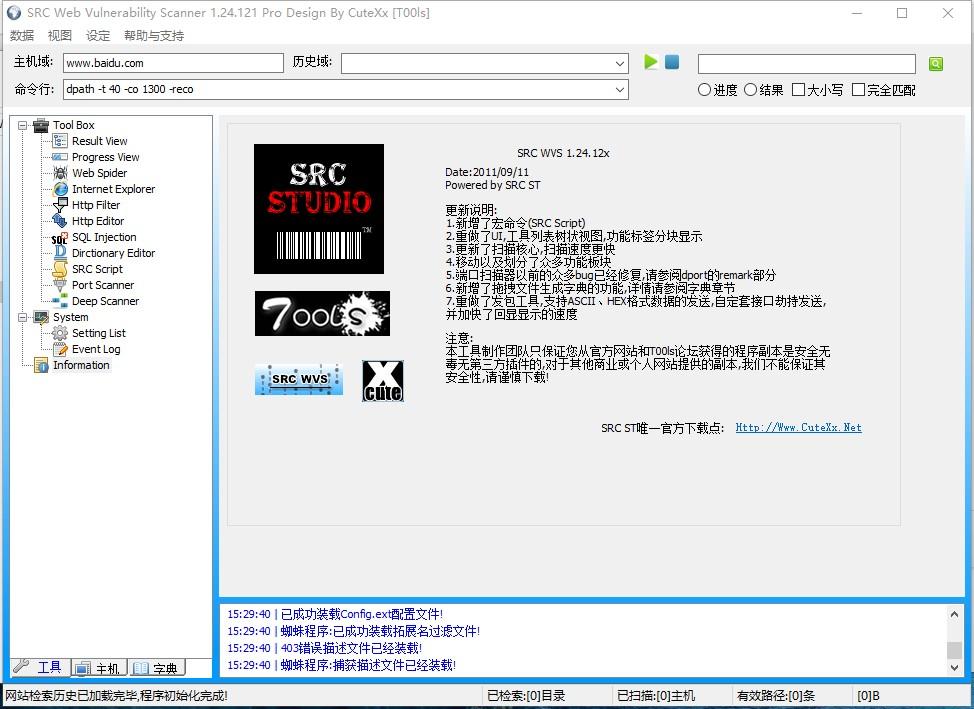Screen dimensions: 974x709
Task: Select the 结果 radio button
Action: pyautogui.click(x=750, y=90)
